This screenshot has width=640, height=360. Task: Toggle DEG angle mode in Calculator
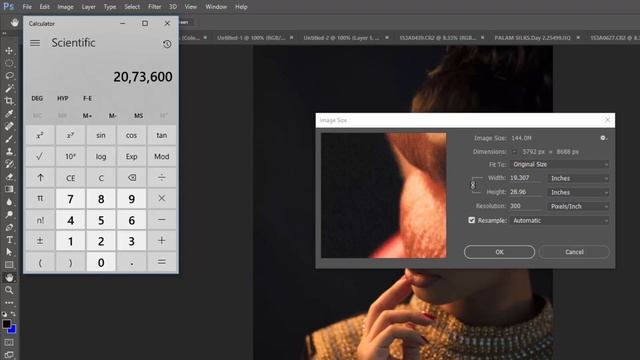[37, 98]
